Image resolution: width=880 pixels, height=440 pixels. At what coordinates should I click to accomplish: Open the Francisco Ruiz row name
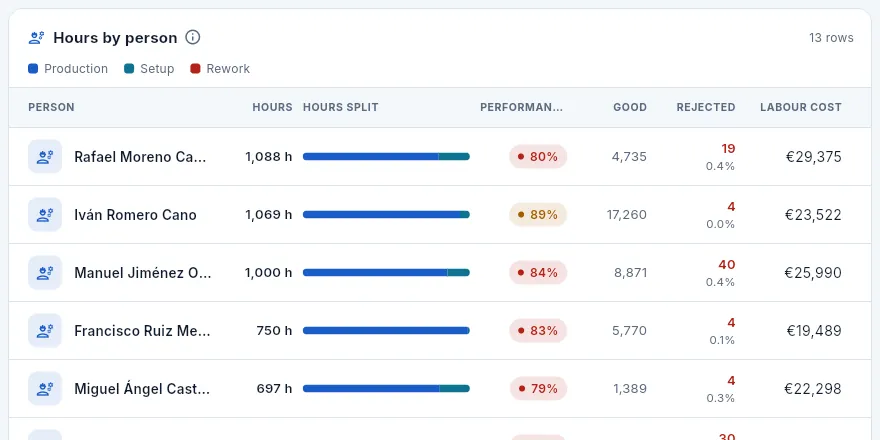click(142, 331)
